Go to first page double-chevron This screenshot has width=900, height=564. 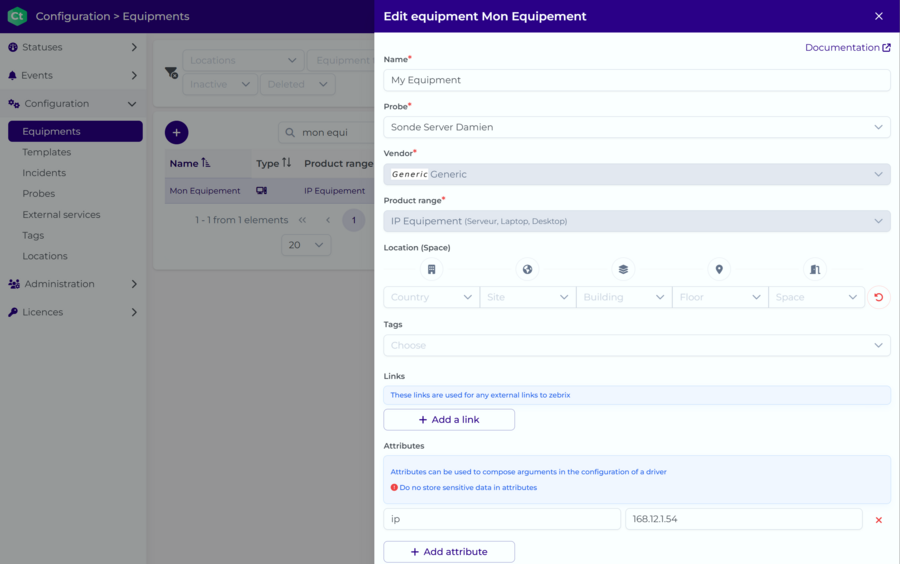coord(302,220)
